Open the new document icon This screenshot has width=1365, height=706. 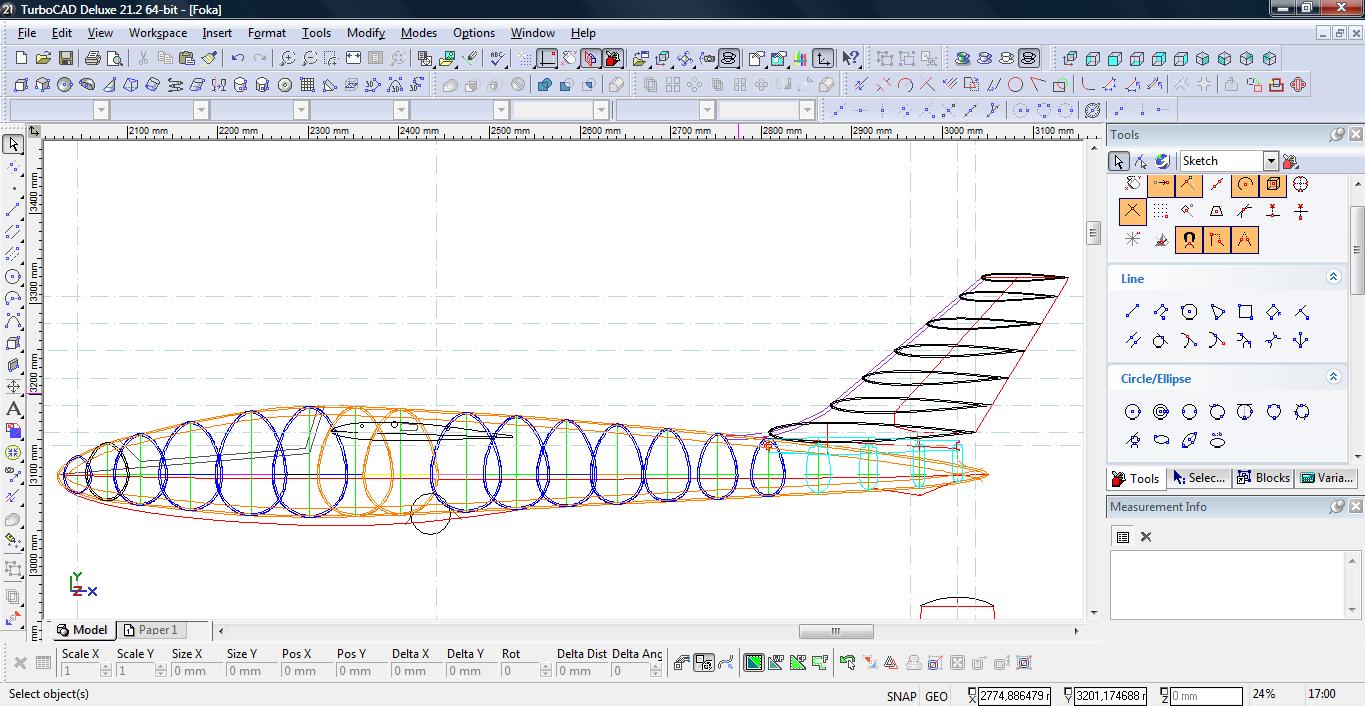point(21,59)
